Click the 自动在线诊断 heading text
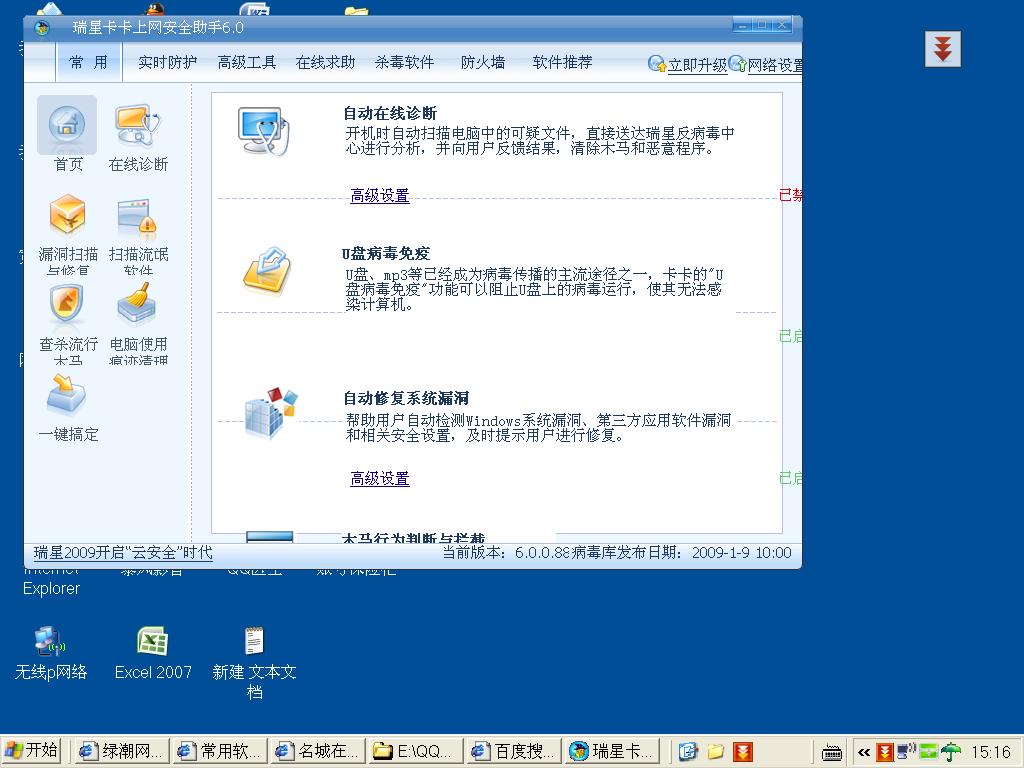 click(391, 114)
